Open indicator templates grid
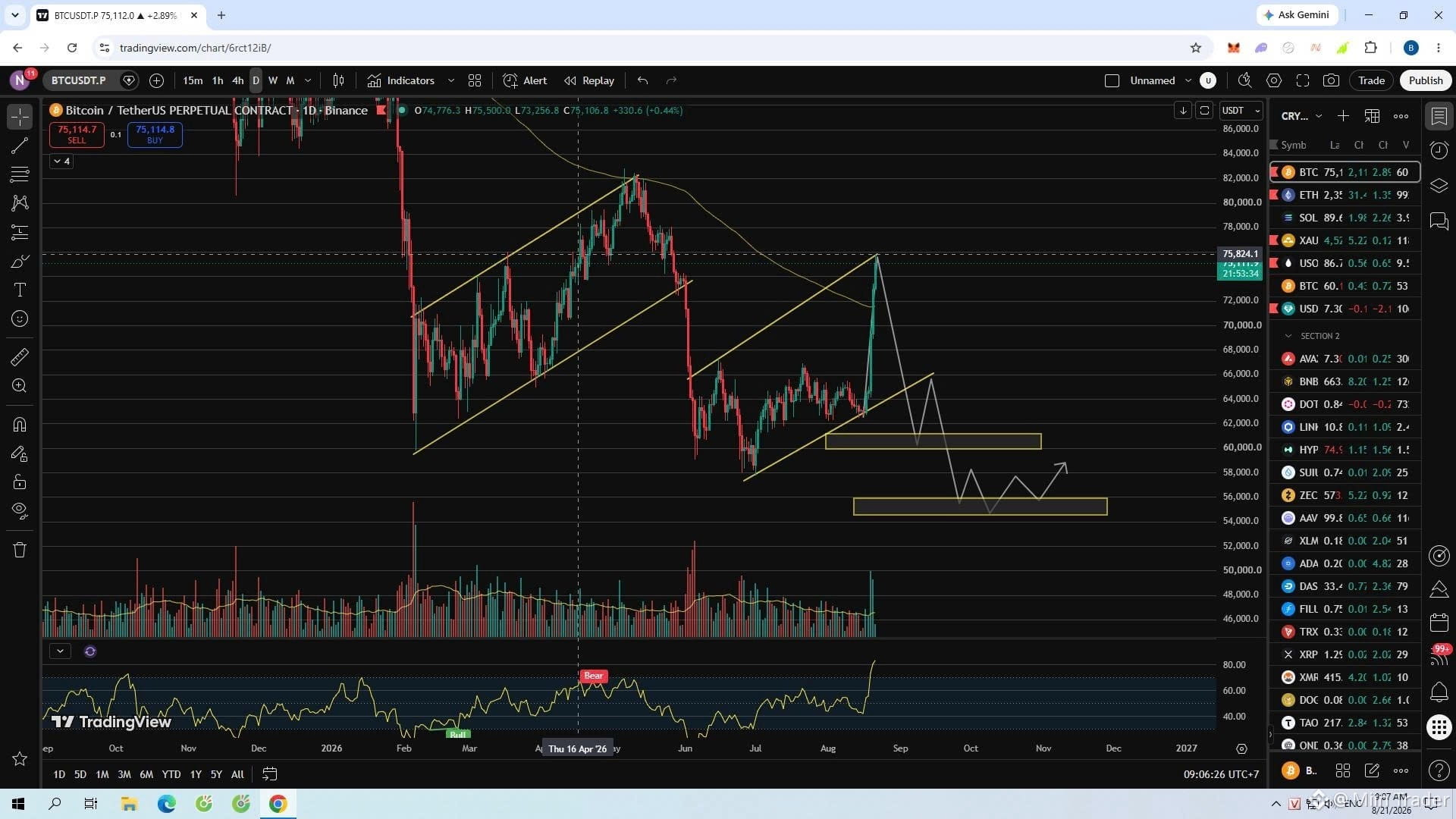 pyautogui.click(x=475, y=80)
